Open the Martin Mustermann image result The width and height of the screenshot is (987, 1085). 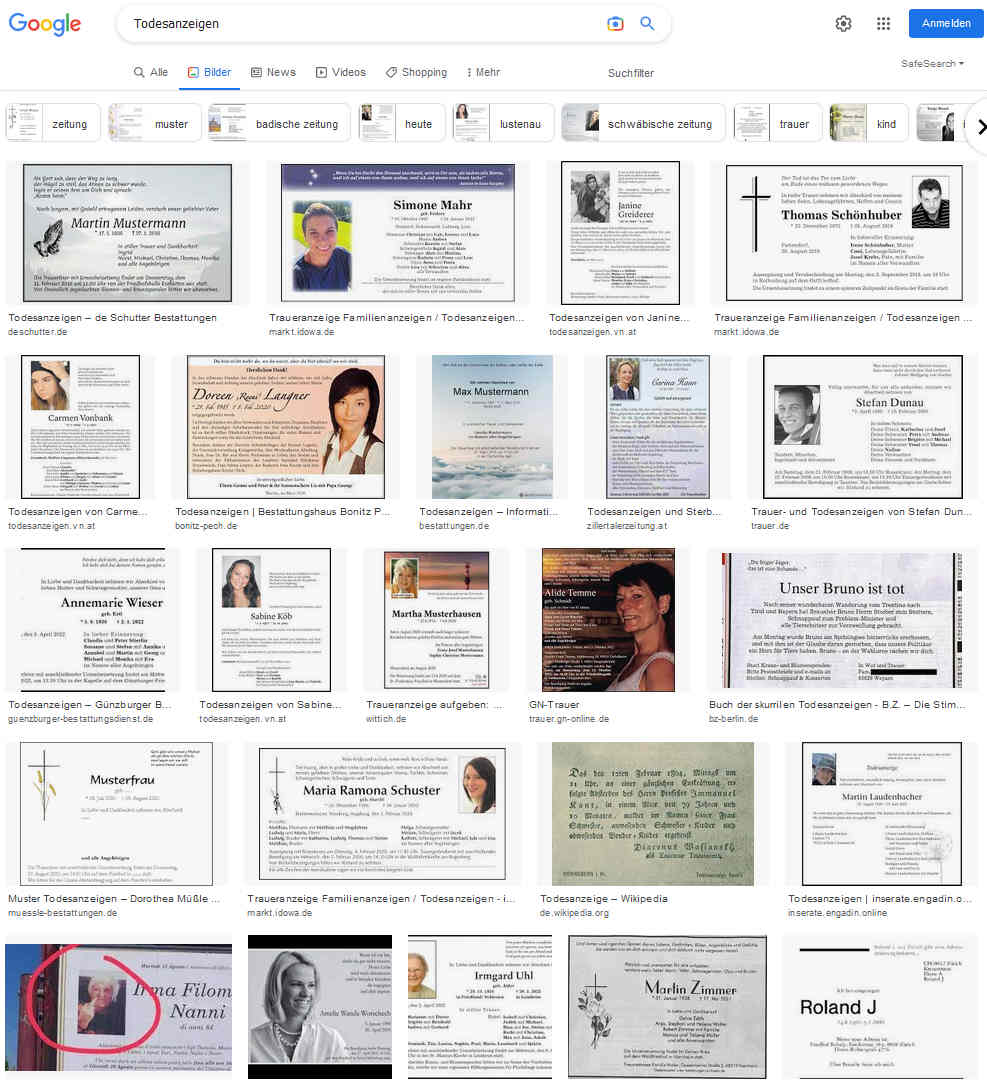tap(127, 233)
